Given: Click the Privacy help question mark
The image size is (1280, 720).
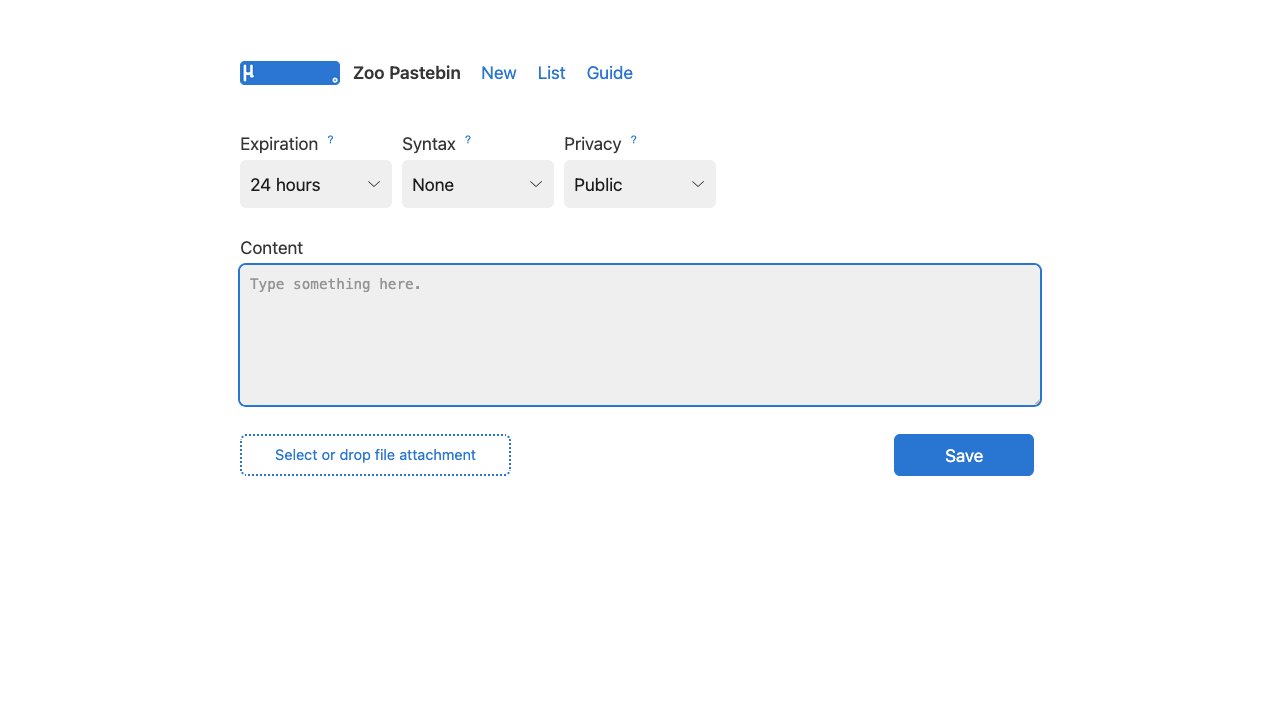Looking at the screenshot, I should (x=633, y=140).
